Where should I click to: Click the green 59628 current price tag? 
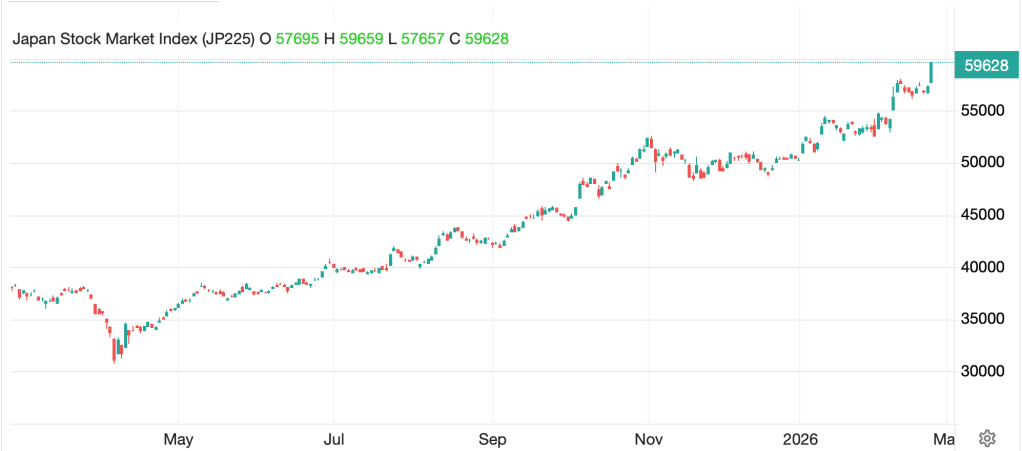pyautogui.click(x=985, y=67)
